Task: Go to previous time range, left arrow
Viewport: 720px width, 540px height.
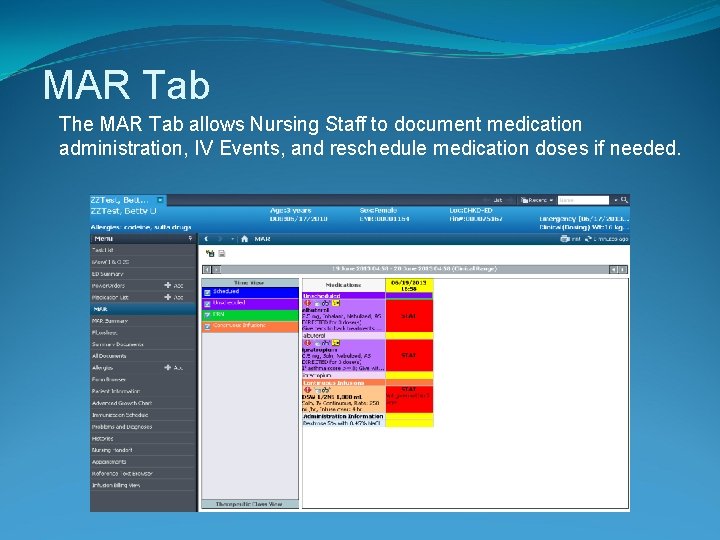Action: tap(207, 270)
